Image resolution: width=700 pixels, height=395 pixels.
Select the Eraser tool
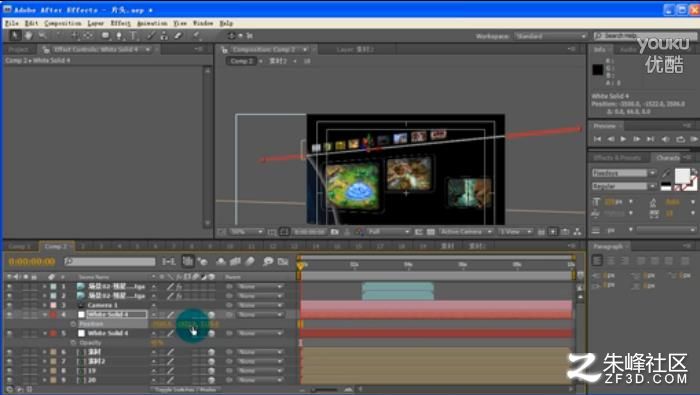(x=178, y=36)
